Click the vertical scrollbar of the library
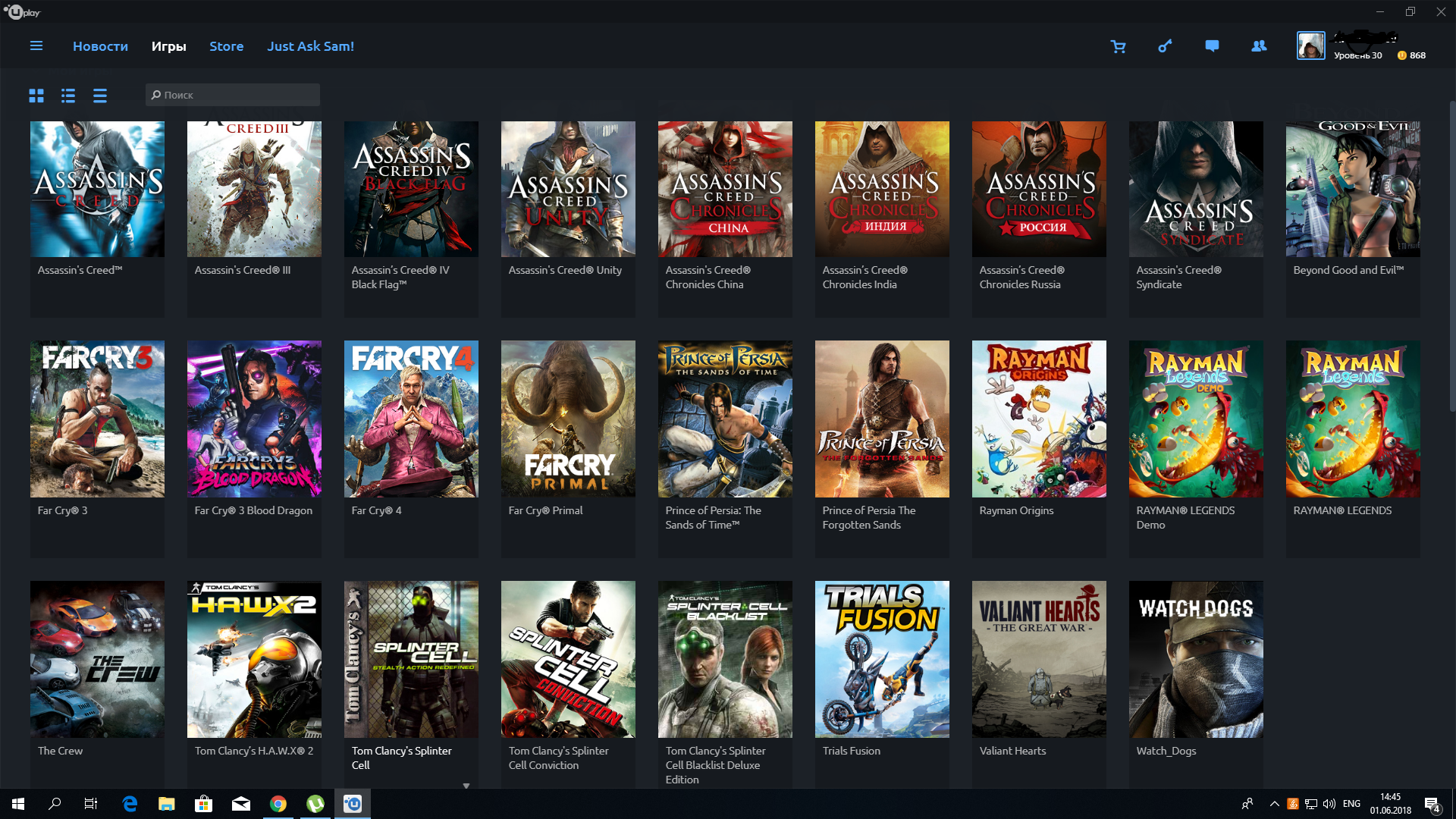1456x819 pixels. click(1452, 258)
